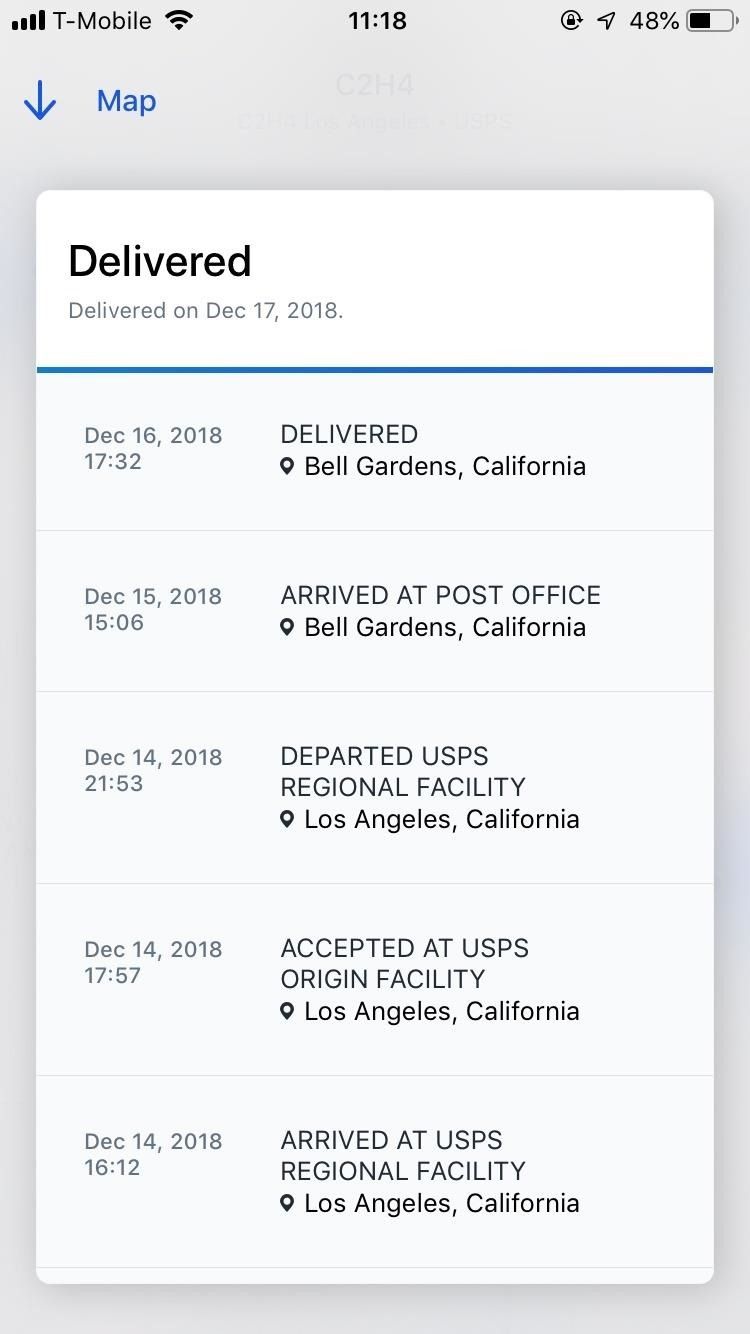Tap the rotation lock status icon
The image size is (750, 1334).
pos(571,21)
